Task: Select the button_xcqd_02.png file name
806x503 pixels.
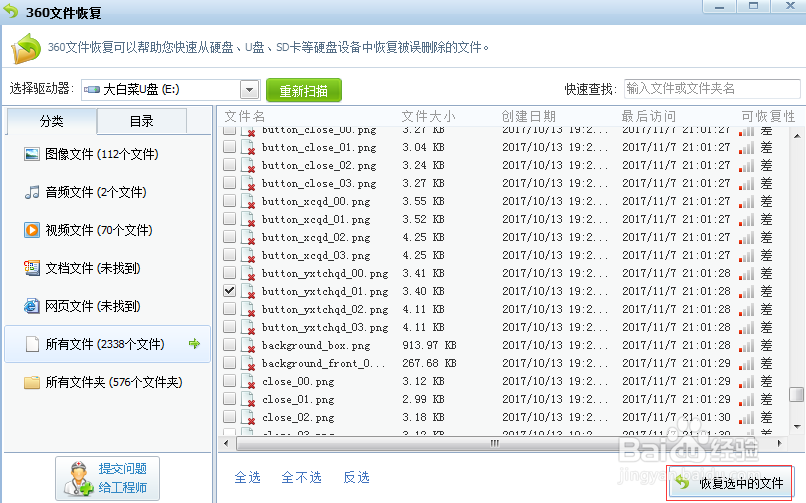Action: tap(316, 237)
